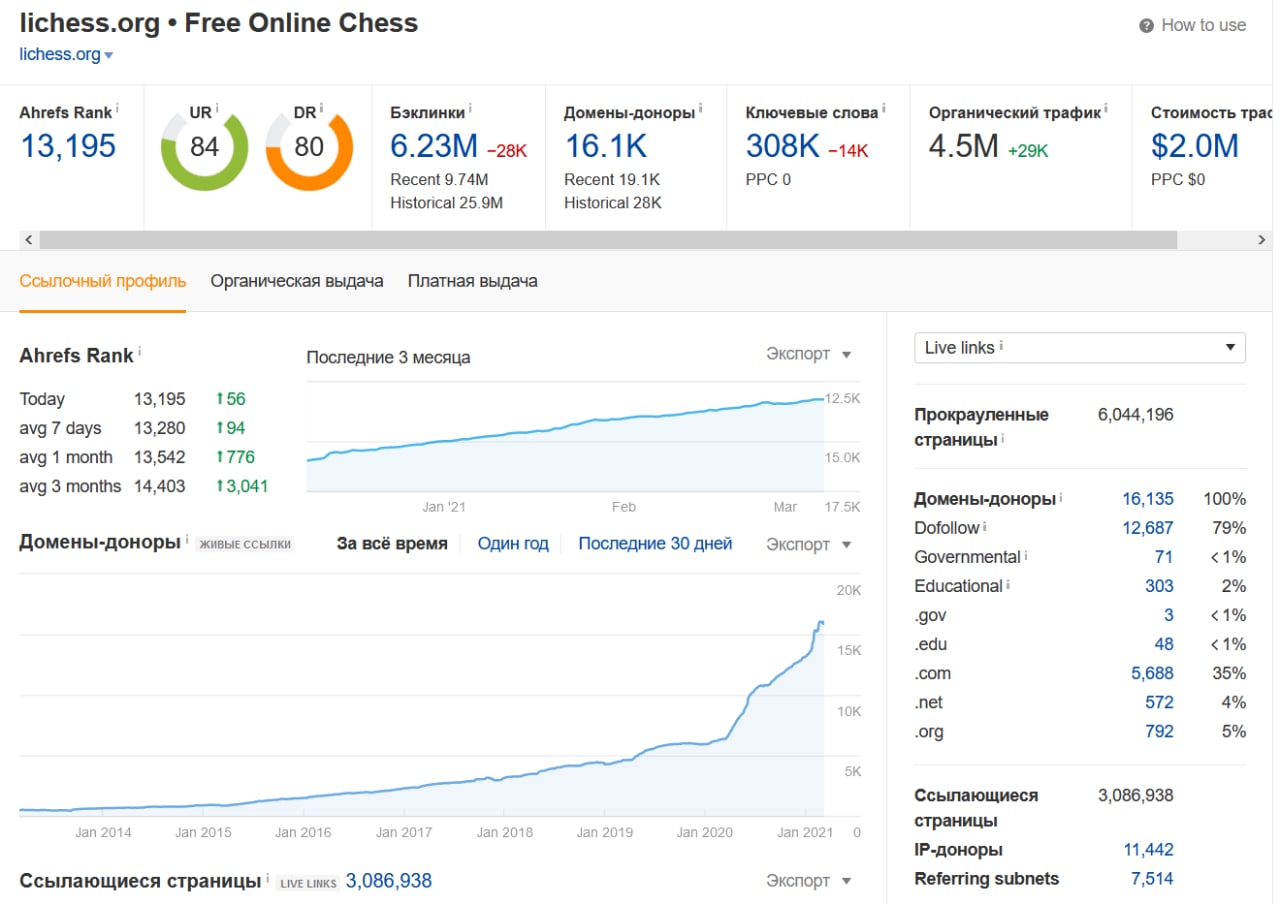
Task: Click the info icon next to Ahrefs Rank header metric
Action: 118,107
